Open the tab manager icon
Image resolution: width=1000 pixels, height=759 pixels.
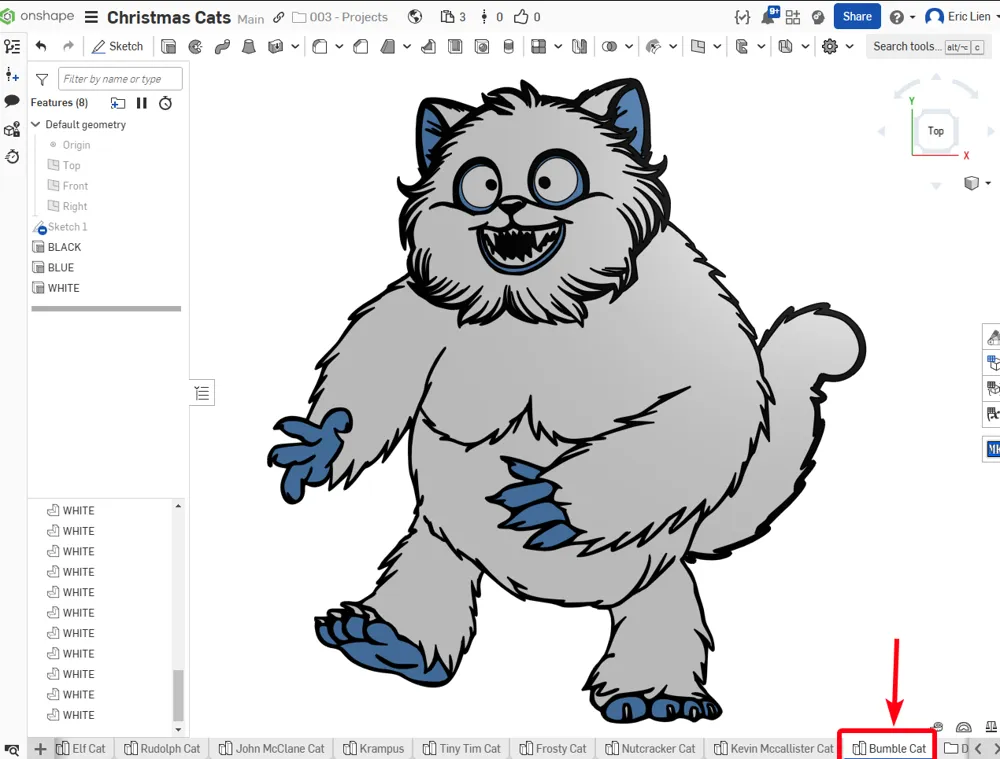click(x=12, y=749)
